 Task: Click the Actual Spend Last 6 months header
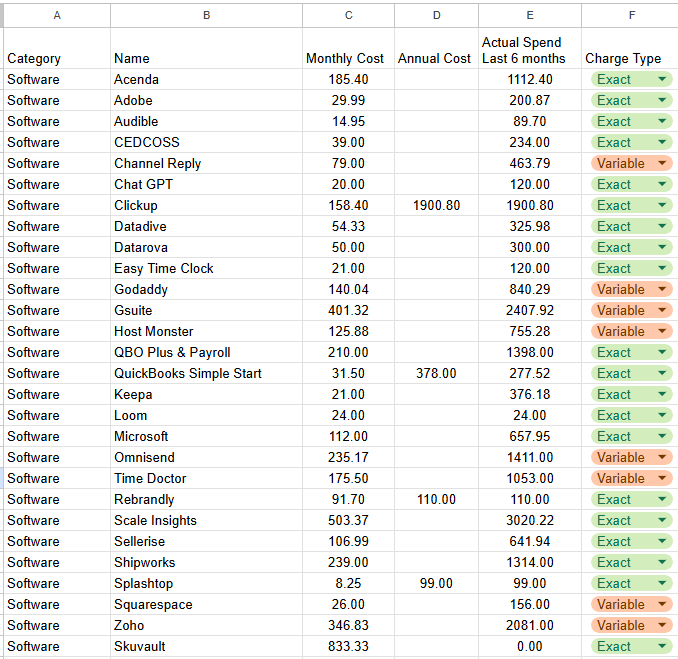[530, 48]
